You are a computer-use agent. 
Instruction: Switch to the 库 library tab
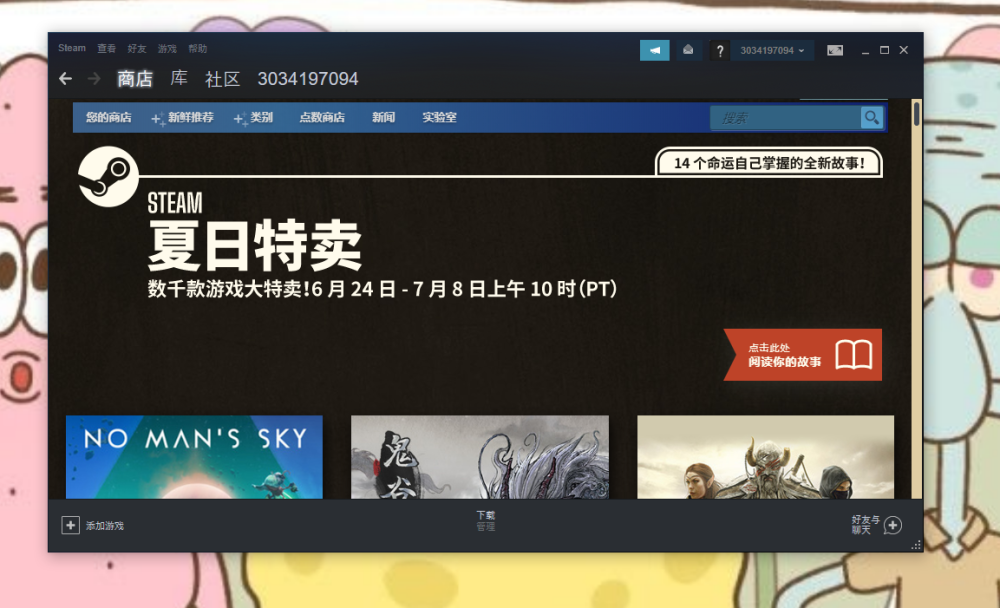pyautogui.click(x=179, y=79)
